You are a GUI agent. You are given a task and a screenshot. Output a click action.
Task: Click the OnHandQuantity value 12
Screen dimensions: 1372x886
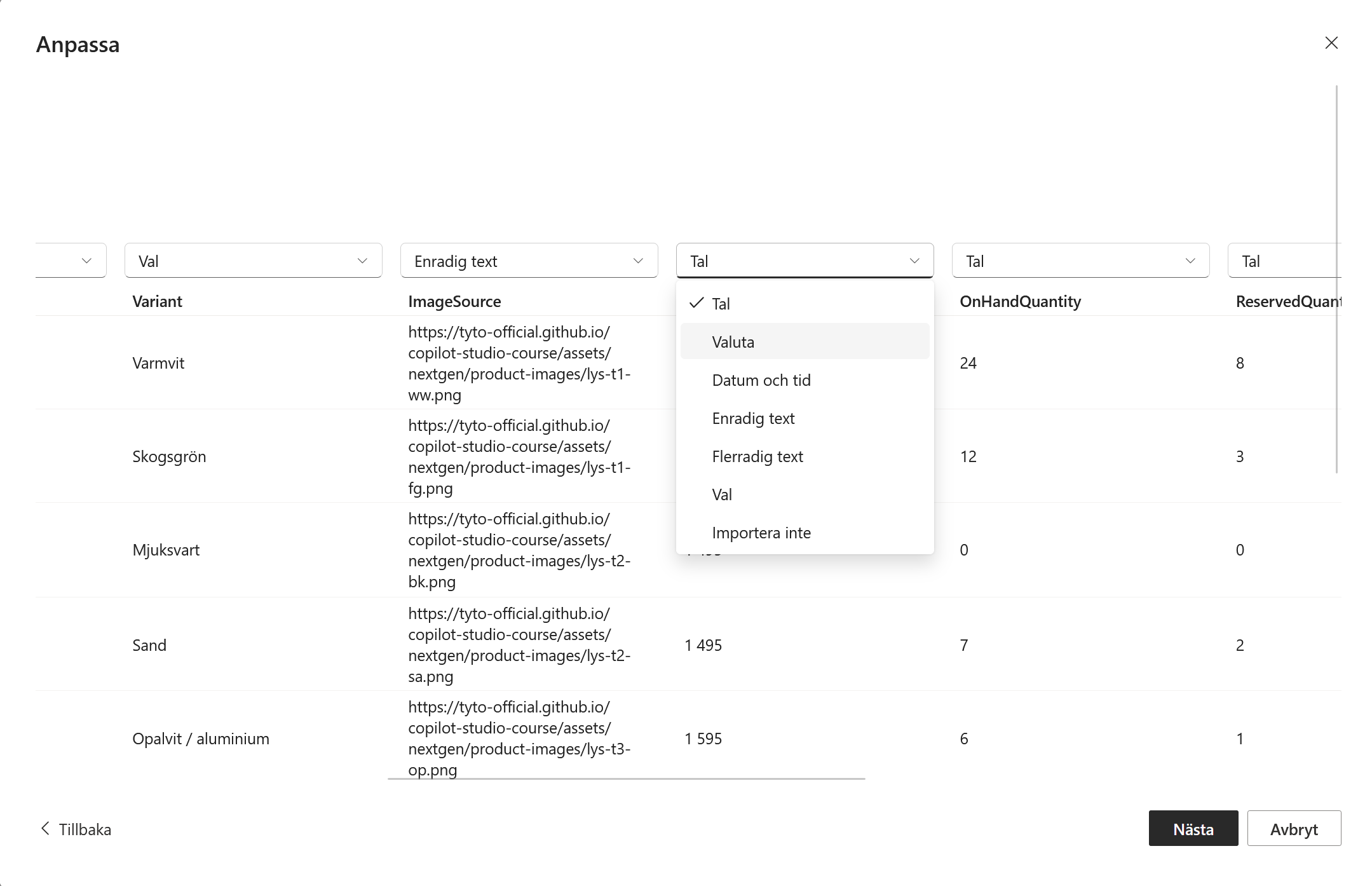click(968, 456)
